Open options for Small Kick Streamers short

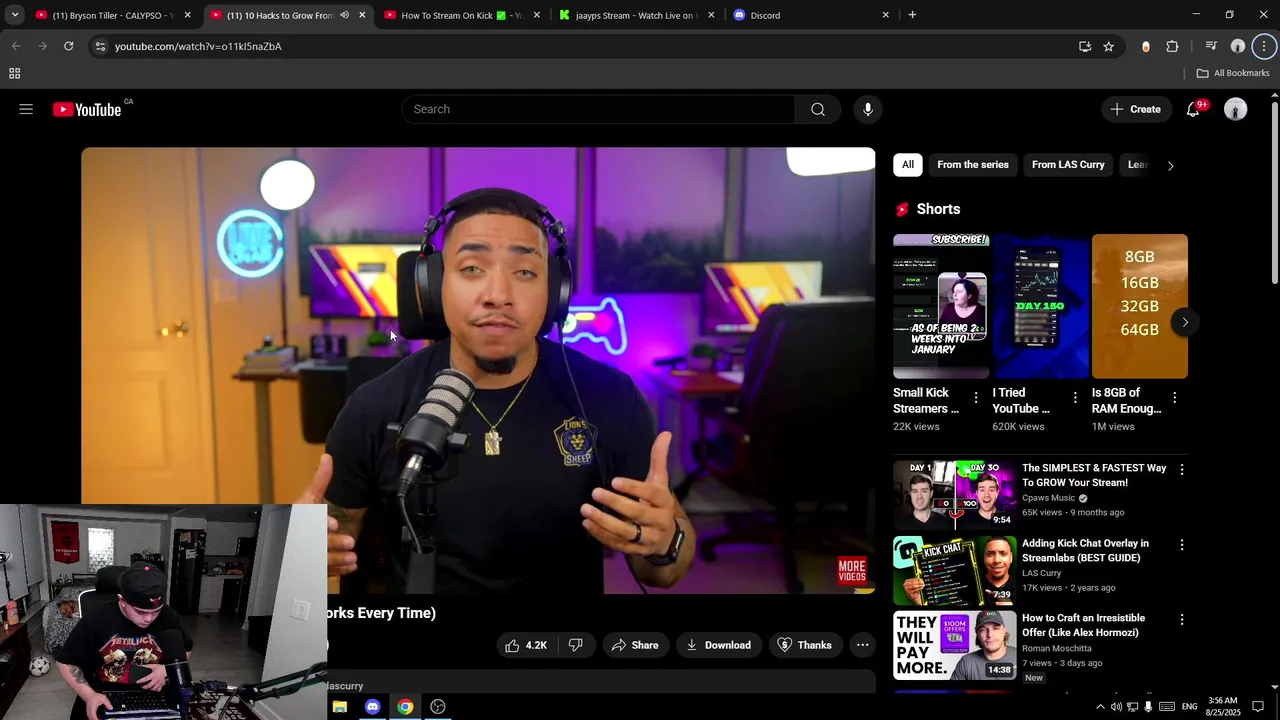click(976, 398)
